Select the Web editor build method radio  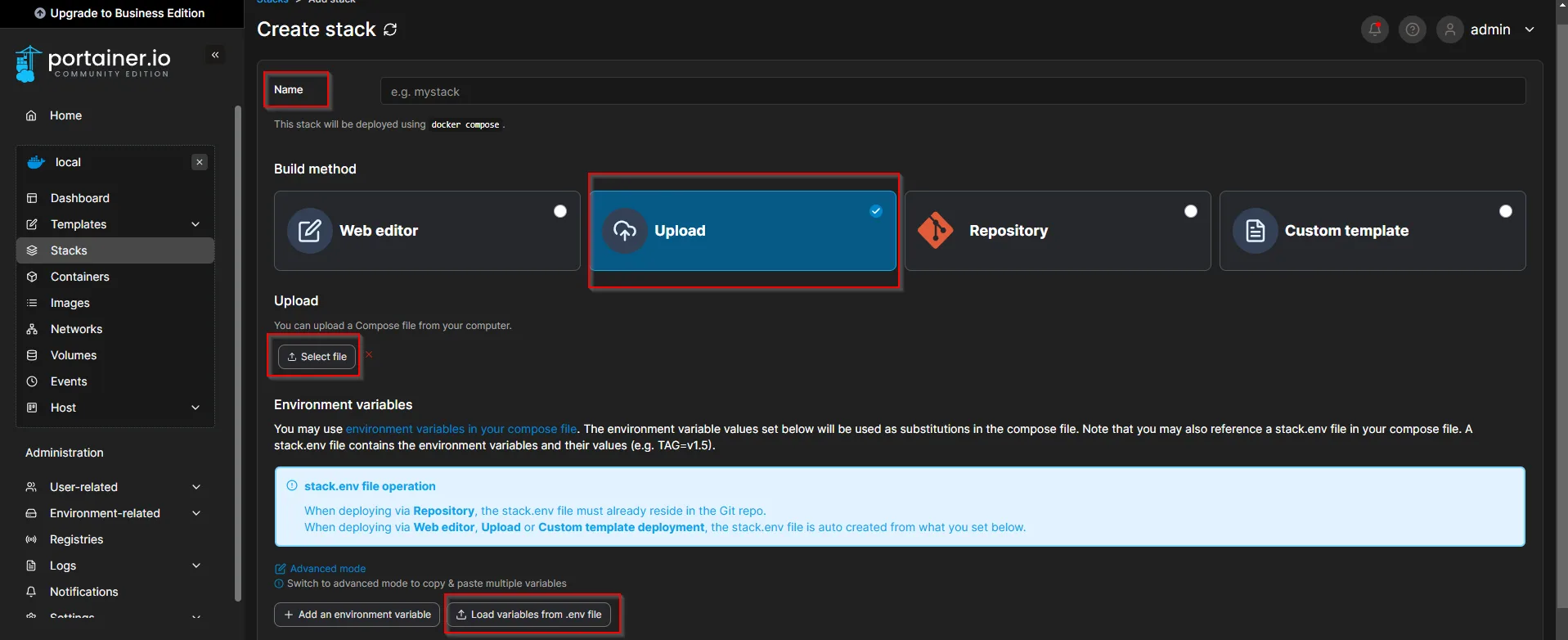click(560, 211)
